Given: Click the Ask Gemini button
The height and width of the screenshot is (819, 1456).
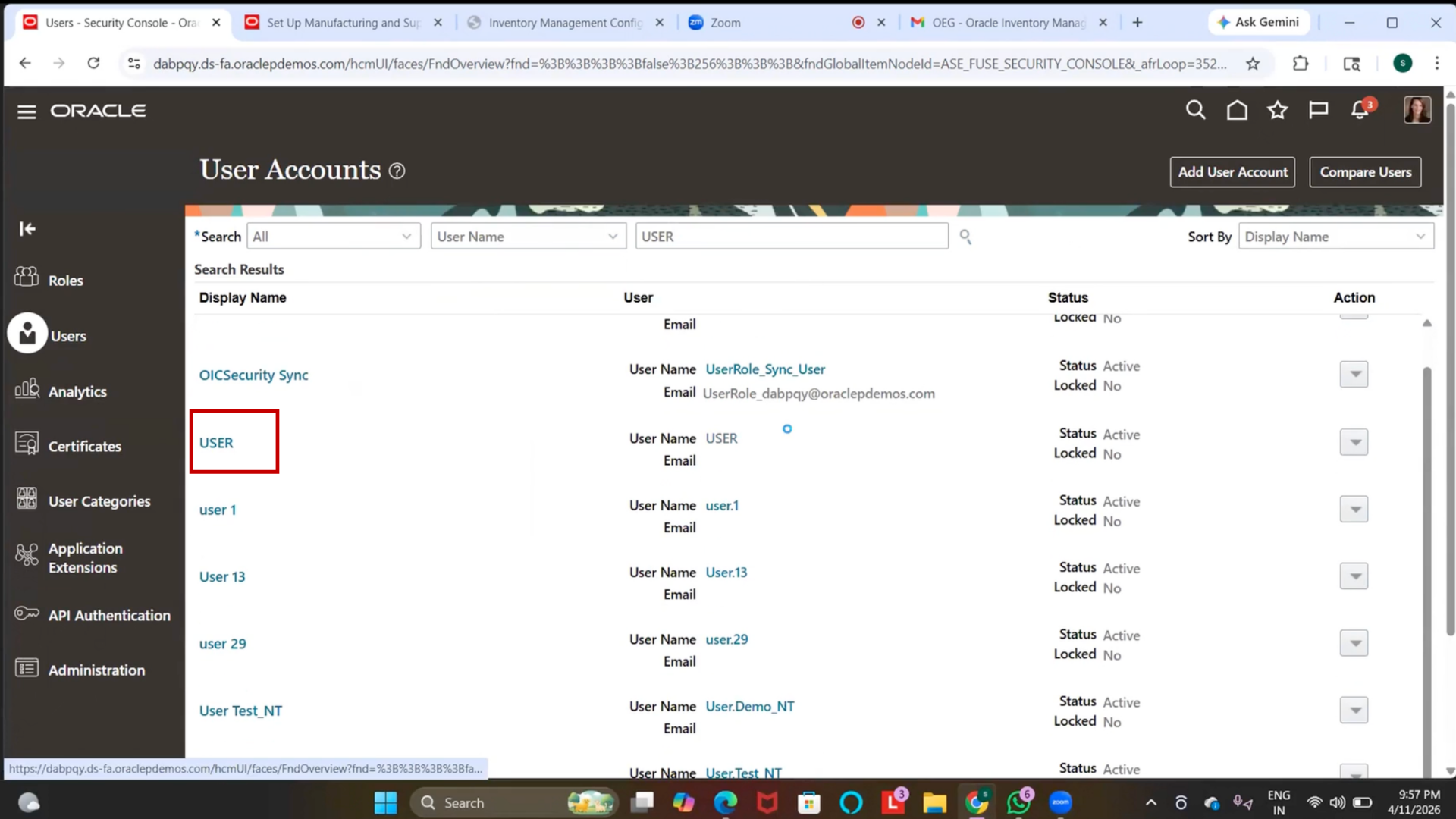Looking at the screenshot, I should 1258,23.
